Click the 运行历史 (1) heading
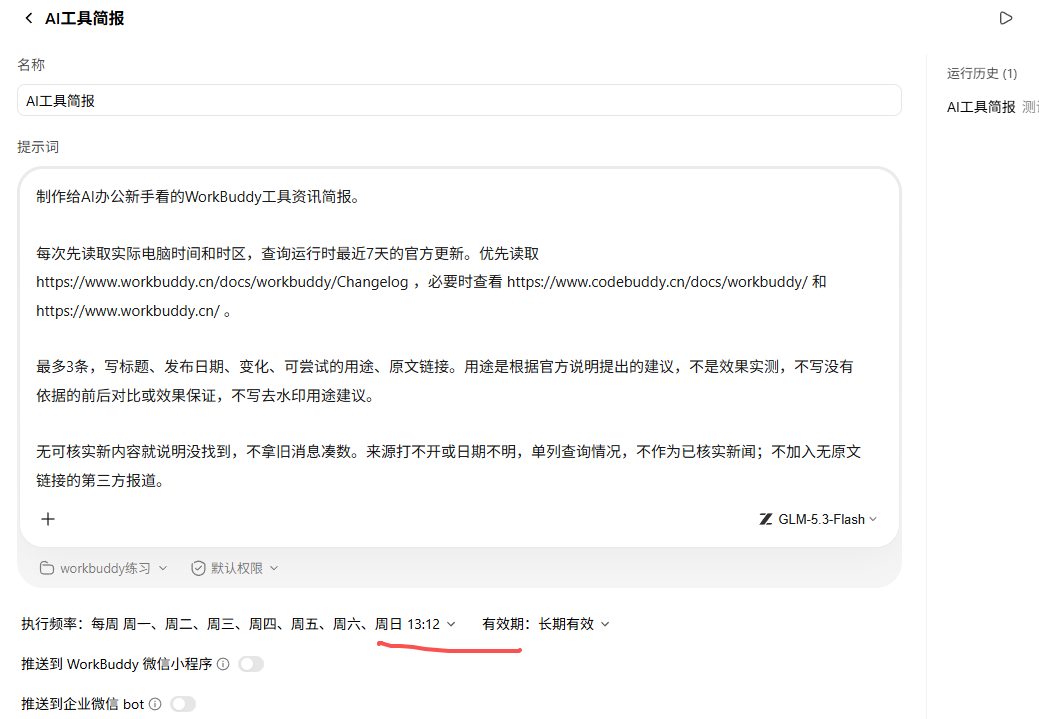 pos(982,73)
